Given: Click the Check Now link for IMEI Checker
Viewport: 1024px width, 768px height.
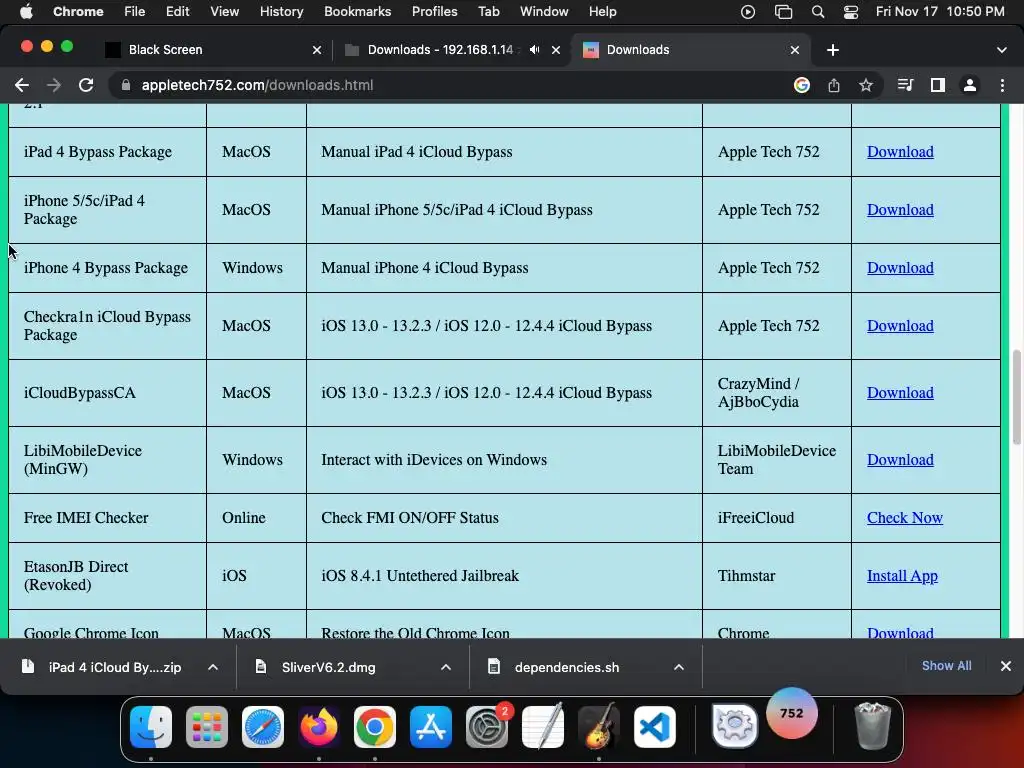Looking at the screenshot, I should point(904,518).
